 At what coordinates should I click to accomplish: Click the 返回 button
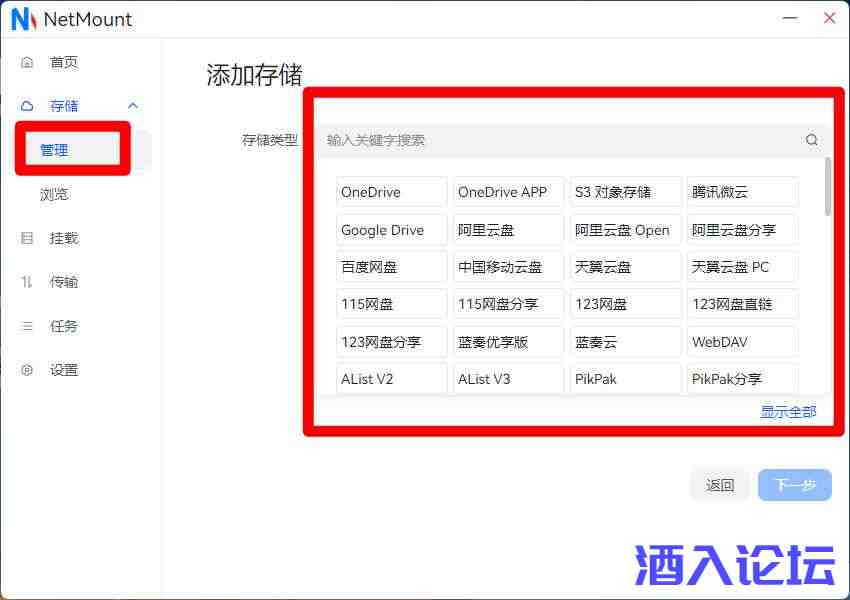point(720,485)
